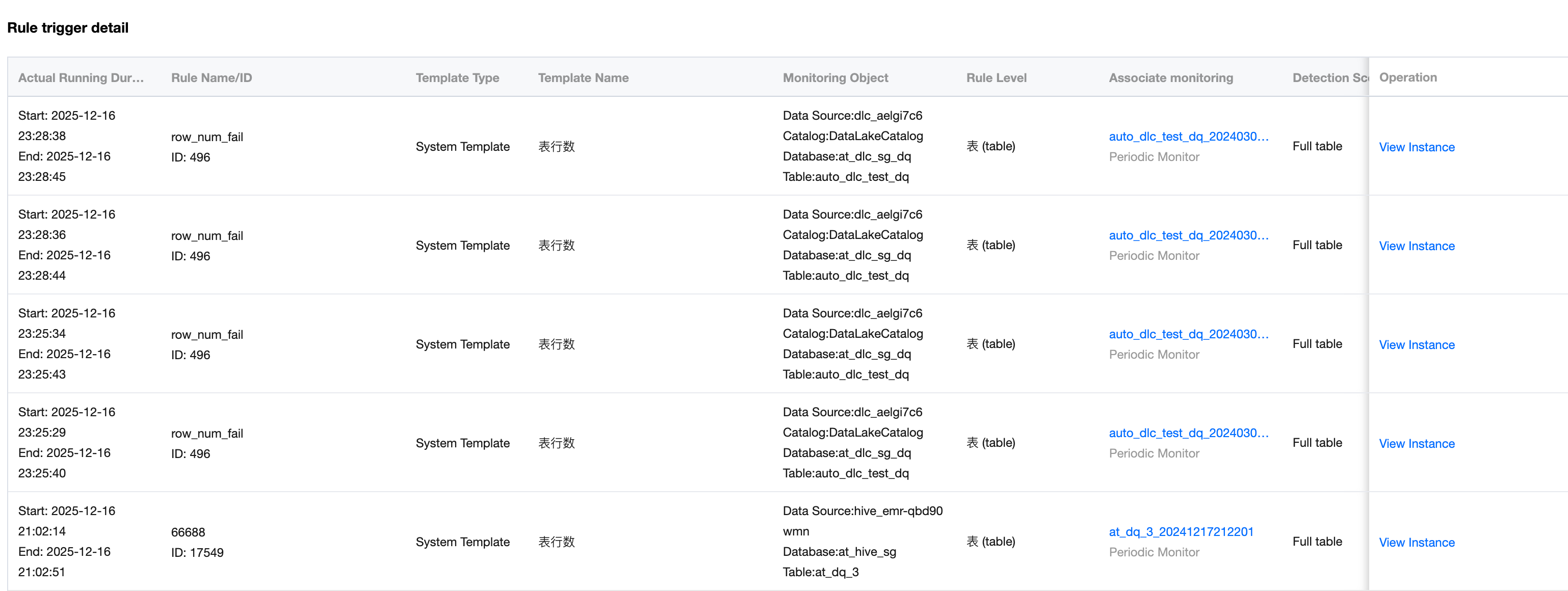Open View Instance for the 23:28:36 run
This screenshot has height=591, width=1568.
1417,246
